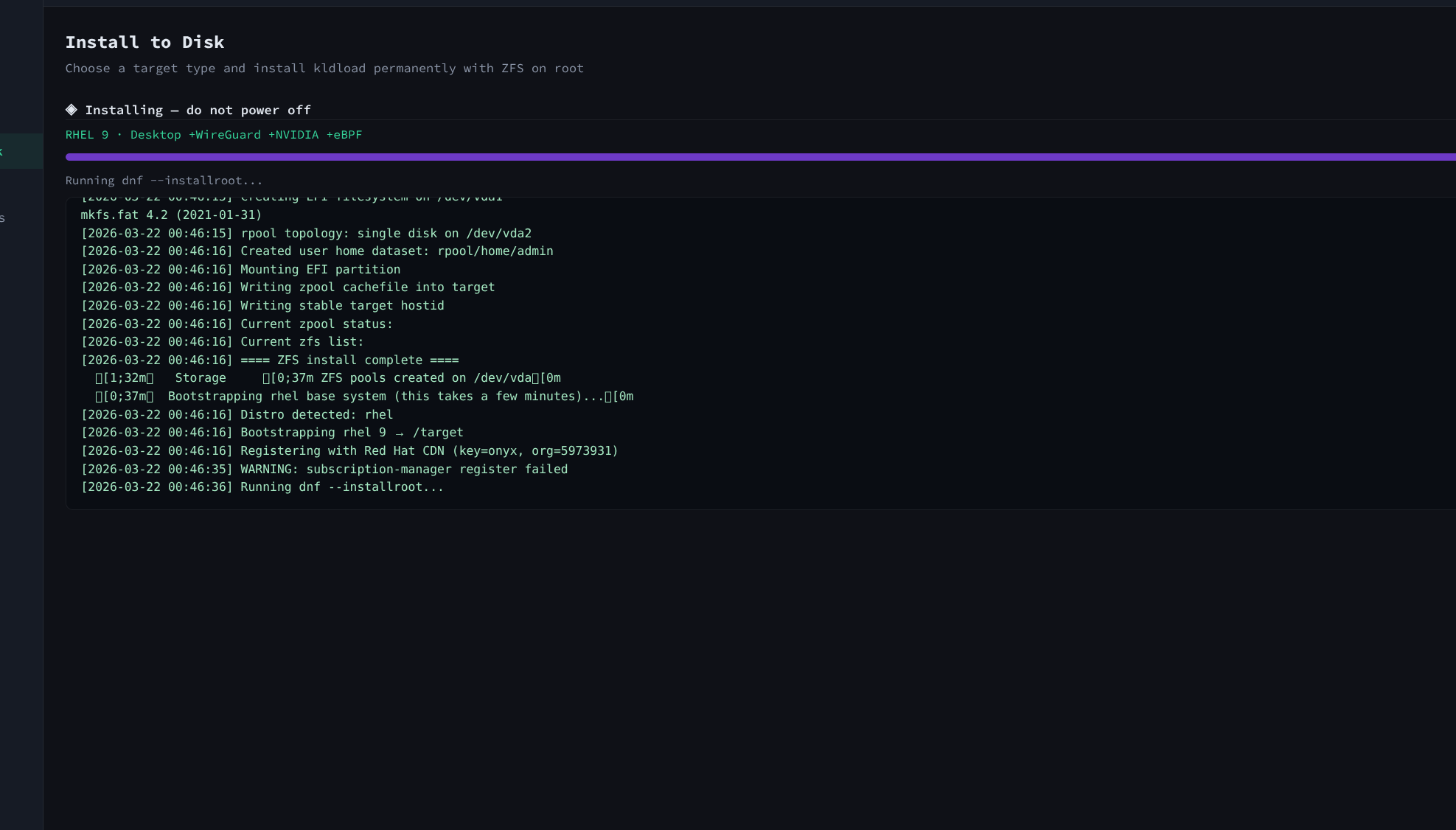Click the 'Bootstrapping rhel 9 → /target' log line
Viewport: 1456px width, 830px height.
pos(272,433)
